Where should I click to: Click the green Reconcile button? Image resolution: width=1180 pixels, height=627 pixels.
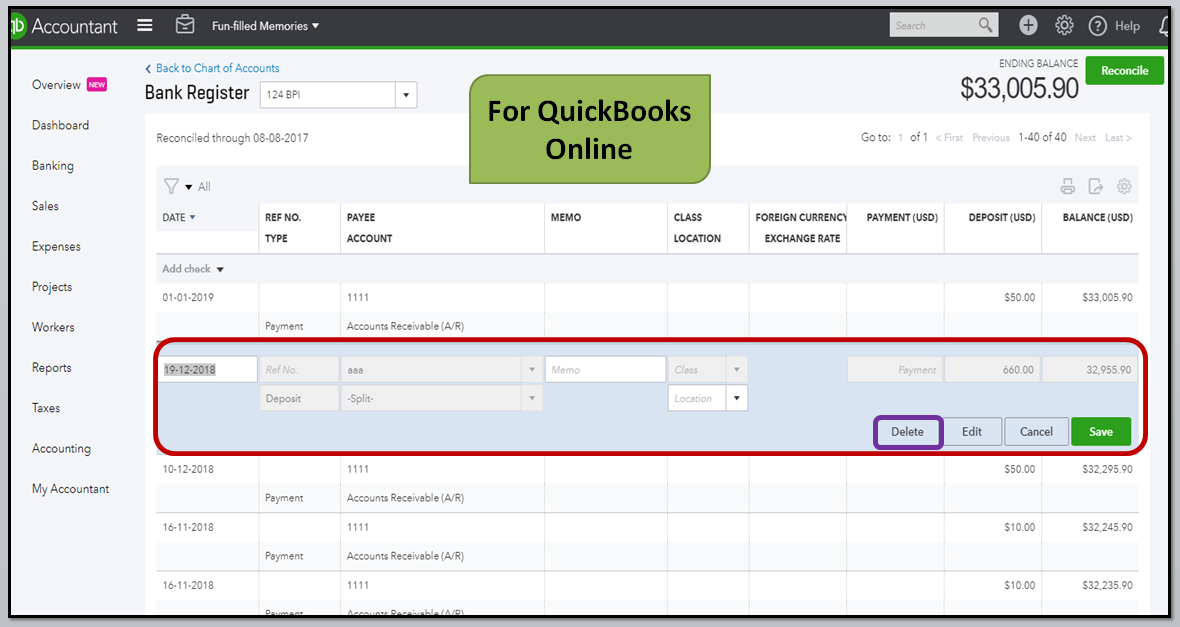pos(1124,71)
